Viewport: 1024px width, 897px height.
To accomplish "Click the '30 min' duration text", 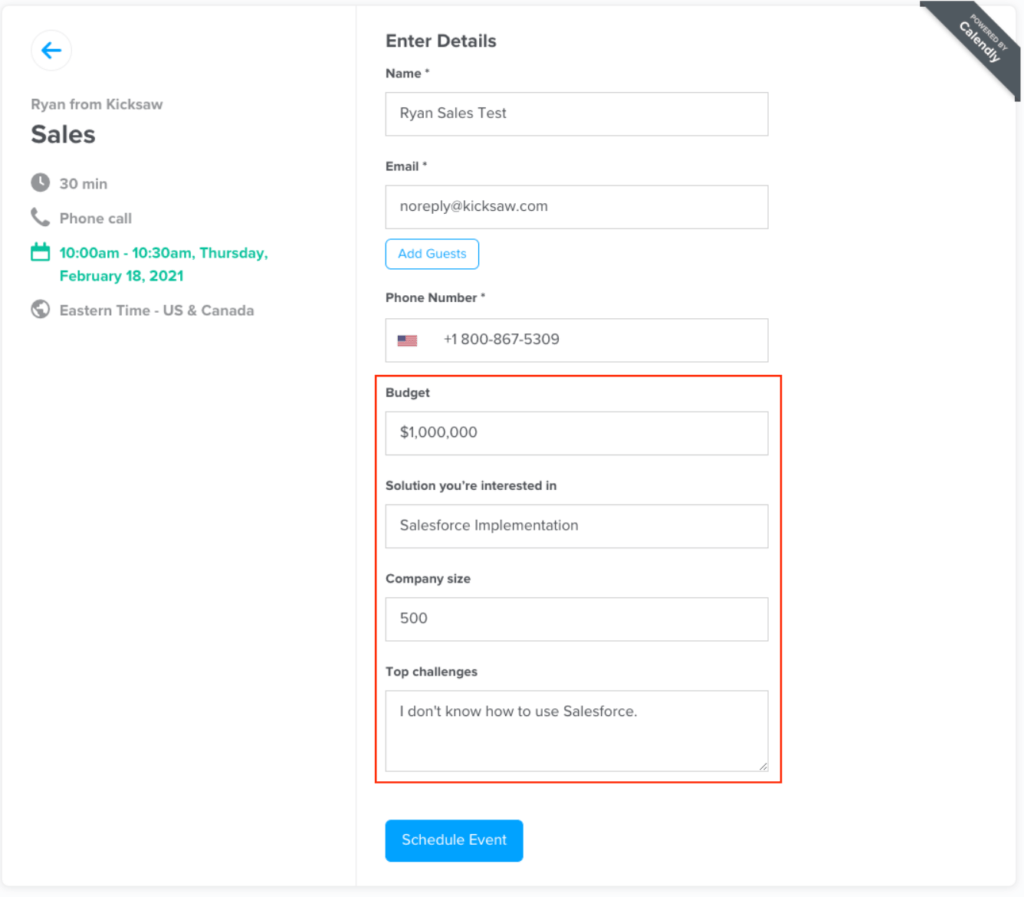I will tap(84, 184).
